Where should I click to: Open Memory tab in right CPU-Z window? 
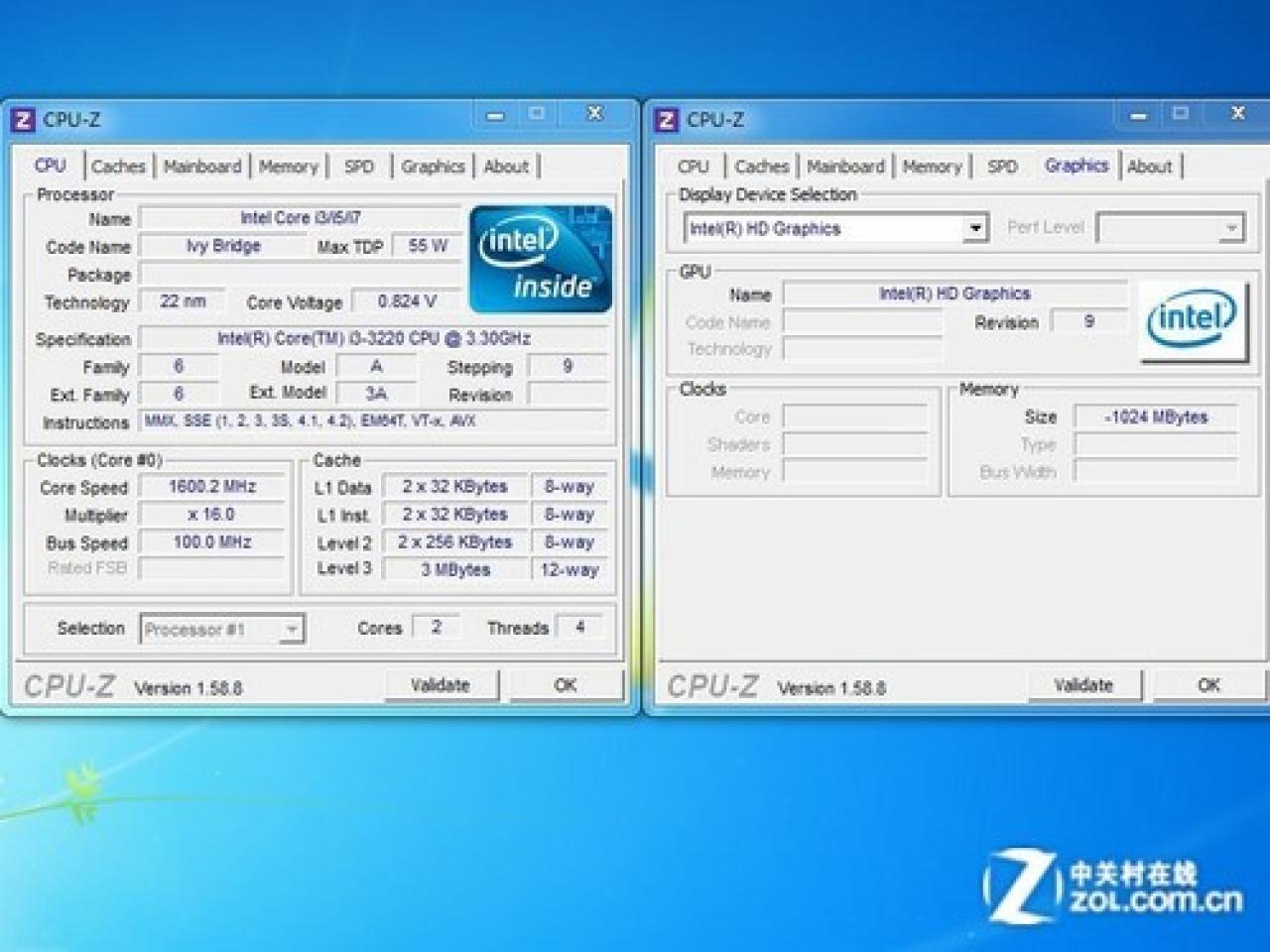[932, 167]
